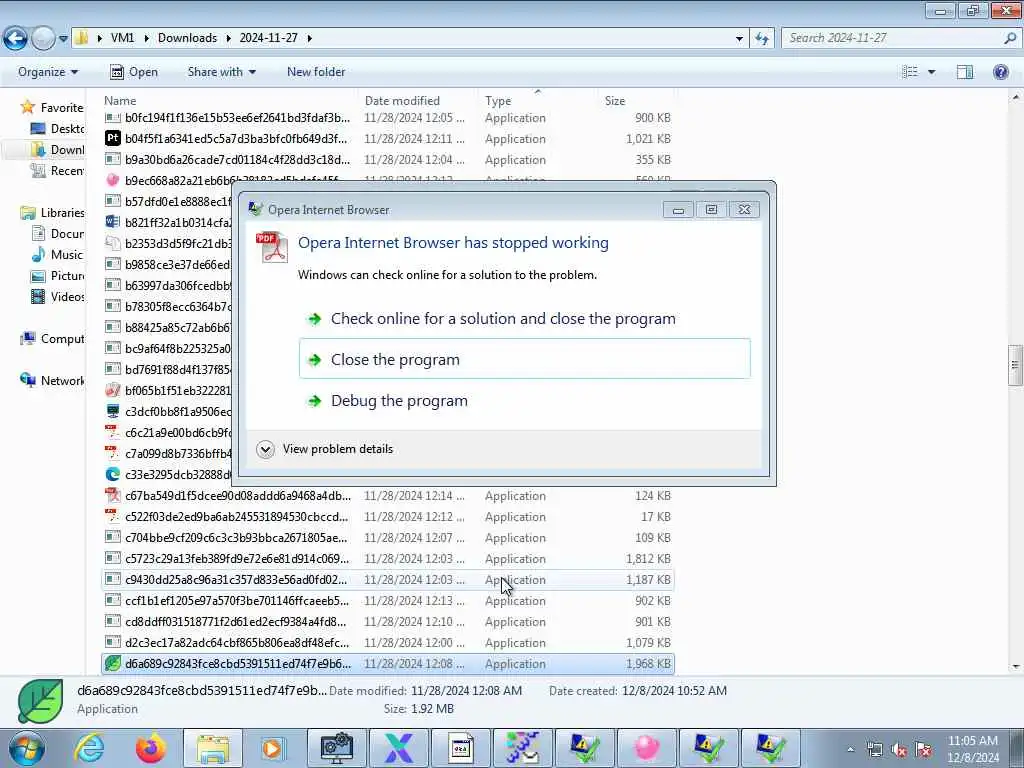The image size is (1024, 768).
Task: Click the Windows Start orb
Action: [x=27, y=748]
